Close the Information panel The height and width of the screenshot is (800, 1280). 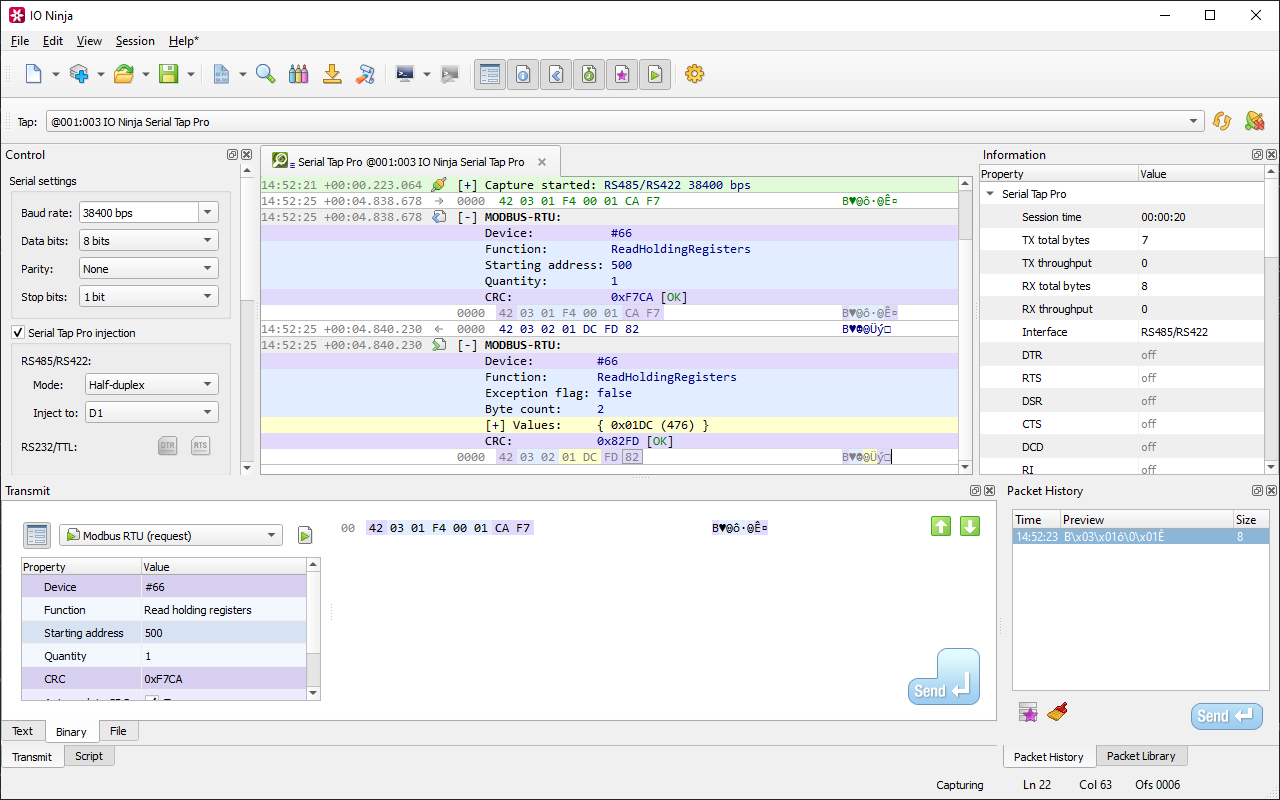1272,155
